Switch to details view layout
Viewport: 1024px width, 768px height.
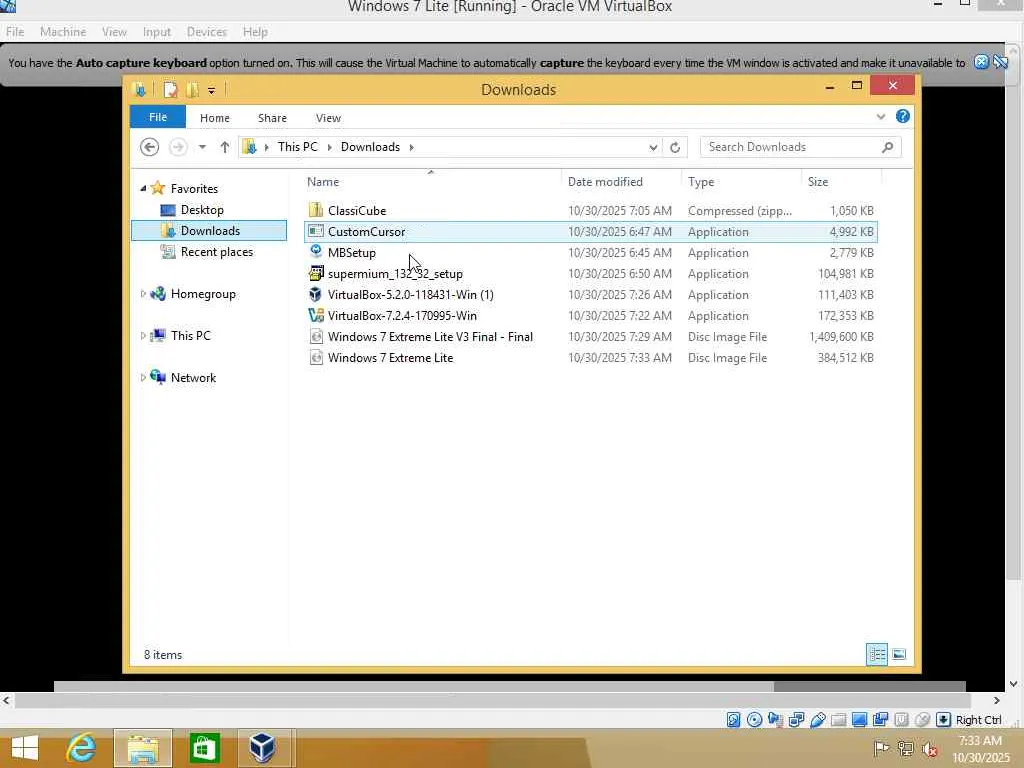[877, 654]
